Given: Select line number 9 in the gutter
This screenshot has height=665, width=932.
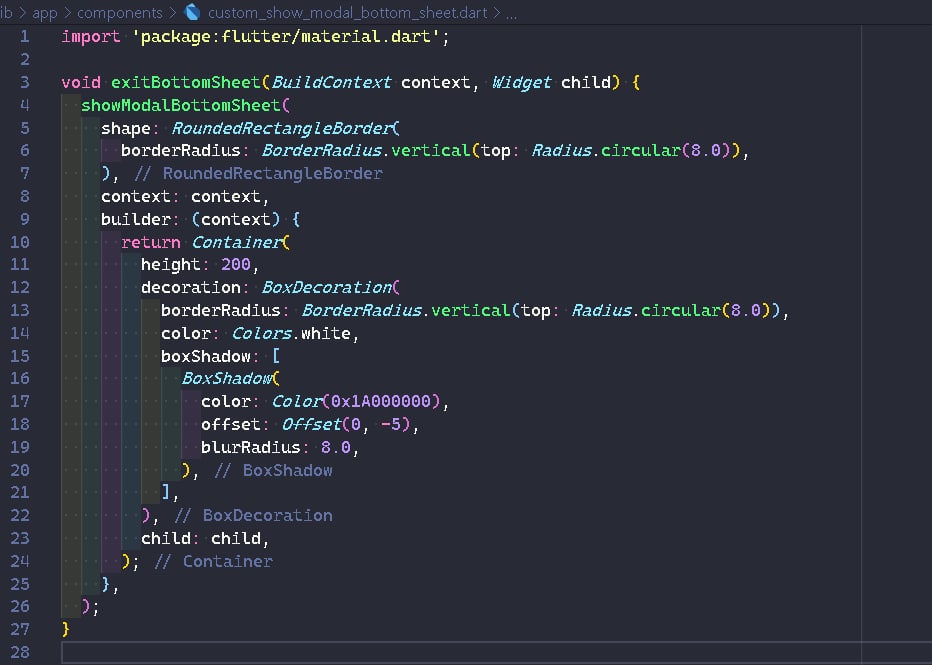Looking at the screenshot, I should [x=24, y=219].
